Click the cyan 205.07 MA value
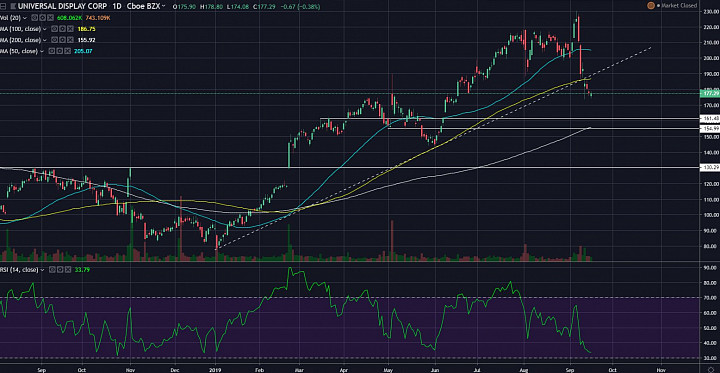 83,51
